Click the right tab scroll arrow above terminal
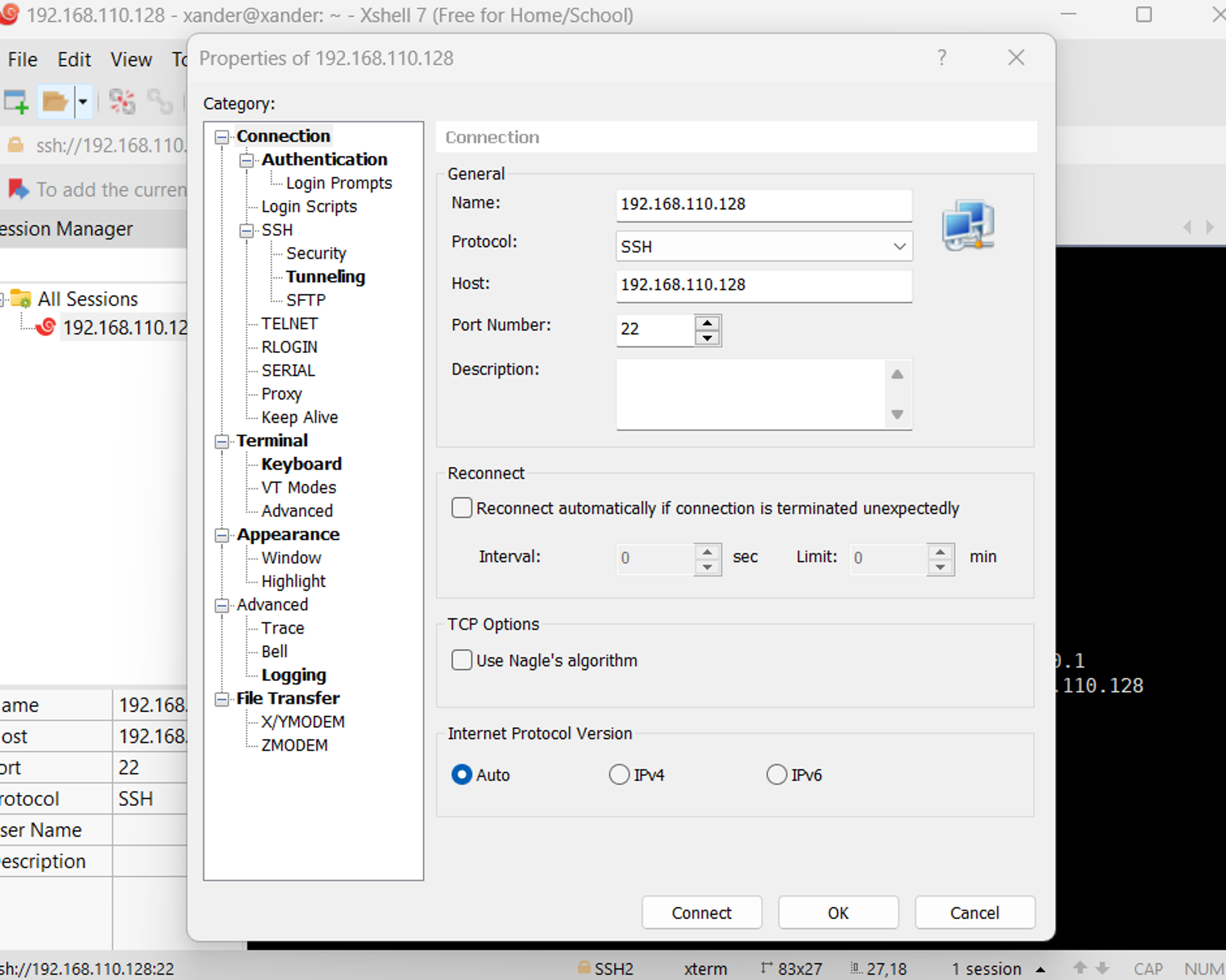Viewport: 1226px width, 980px height. 1210,227
